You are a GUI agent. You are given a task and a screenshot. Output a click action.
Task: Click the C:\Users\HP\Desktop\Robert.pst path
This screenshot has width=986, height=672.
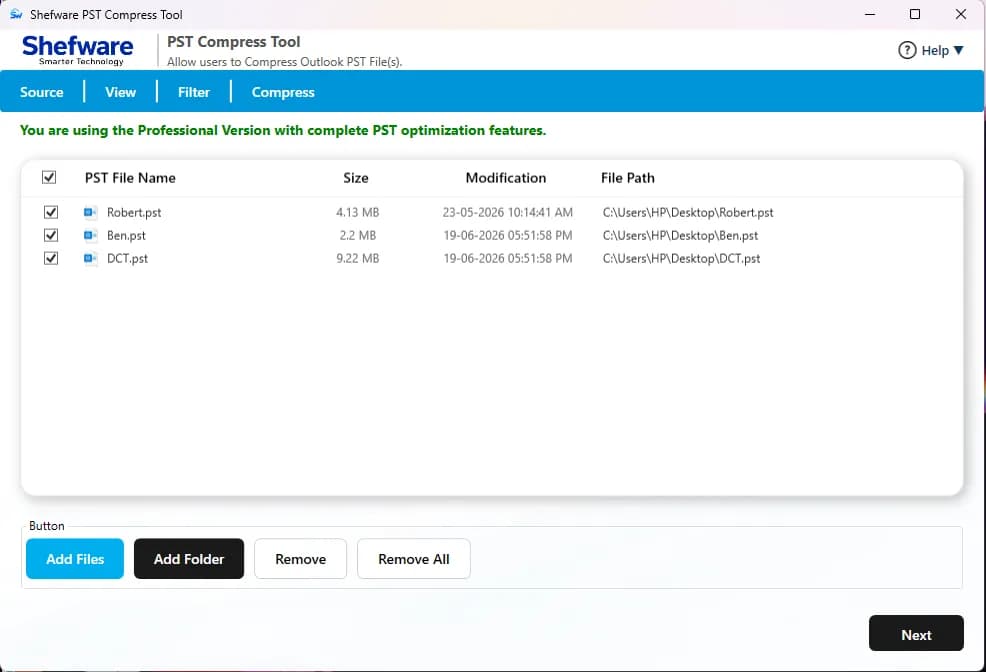point(688,212)
